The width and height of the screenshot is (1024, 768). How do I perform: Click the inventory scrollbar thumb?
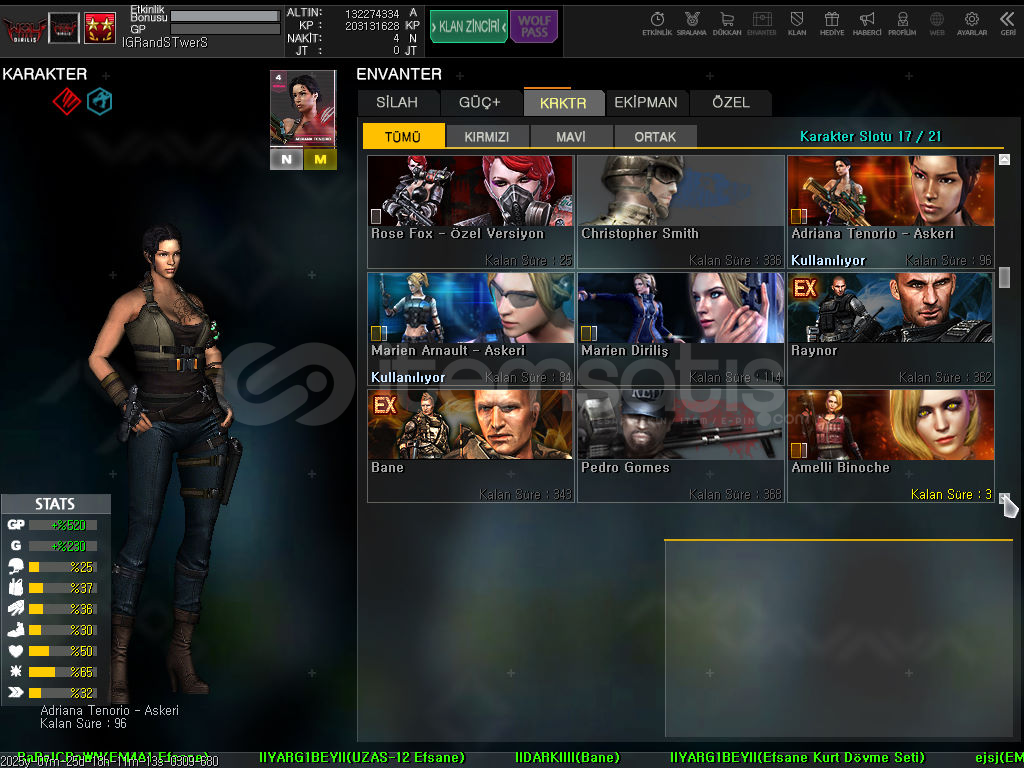[x=1004, y=278]
